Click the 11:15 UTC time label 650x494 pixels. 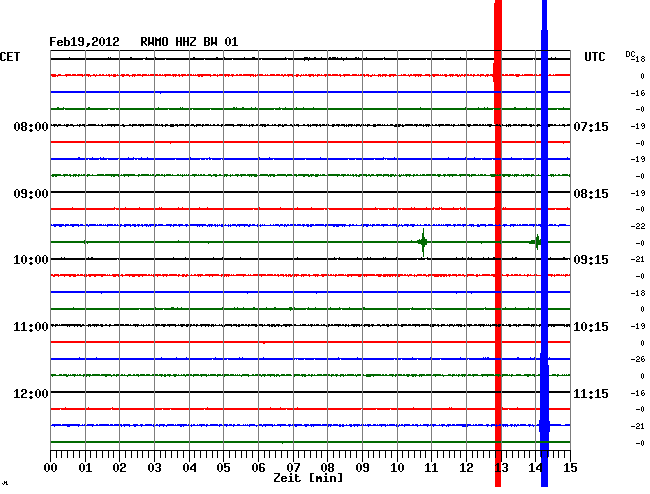coord(591,393)
